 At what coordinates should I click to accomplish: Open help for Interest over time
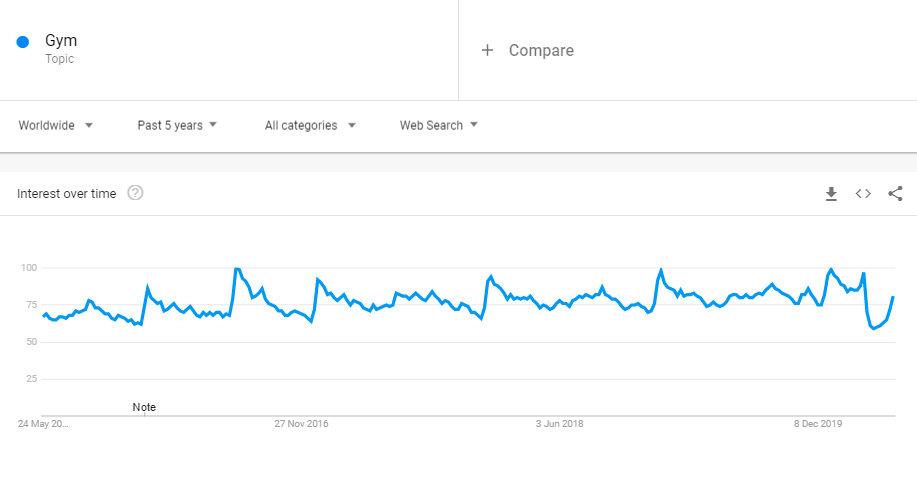[136, 193]
